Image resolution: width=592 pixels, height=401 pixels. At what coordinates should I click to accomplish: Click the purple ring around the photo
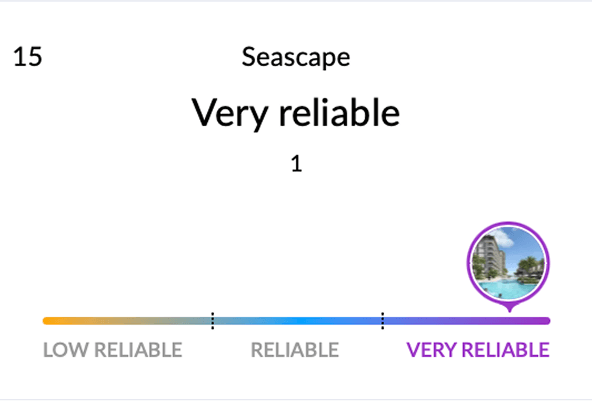pos(469,263)
